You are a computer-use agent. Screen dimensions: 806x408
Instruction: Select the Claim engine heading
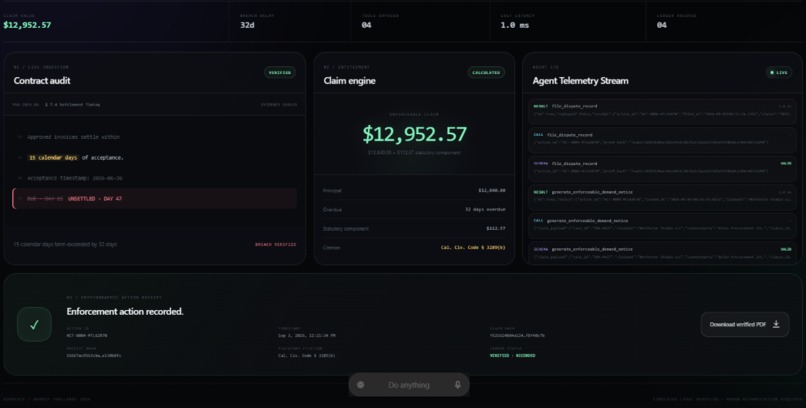click(x=350, y=81)
